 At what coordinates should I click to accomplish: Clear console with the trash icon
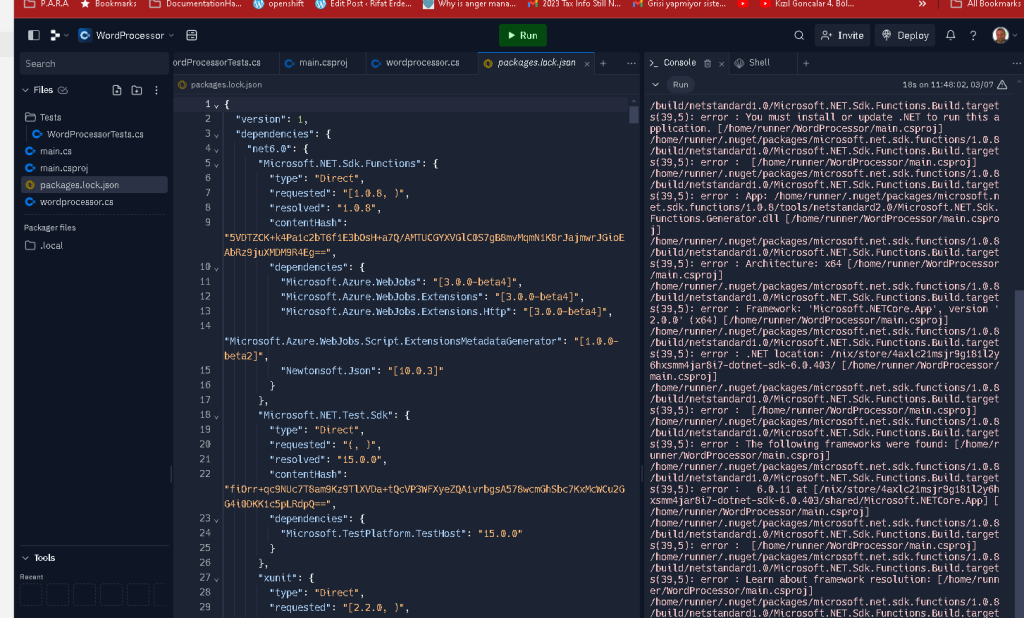click(x=707, y=63)
